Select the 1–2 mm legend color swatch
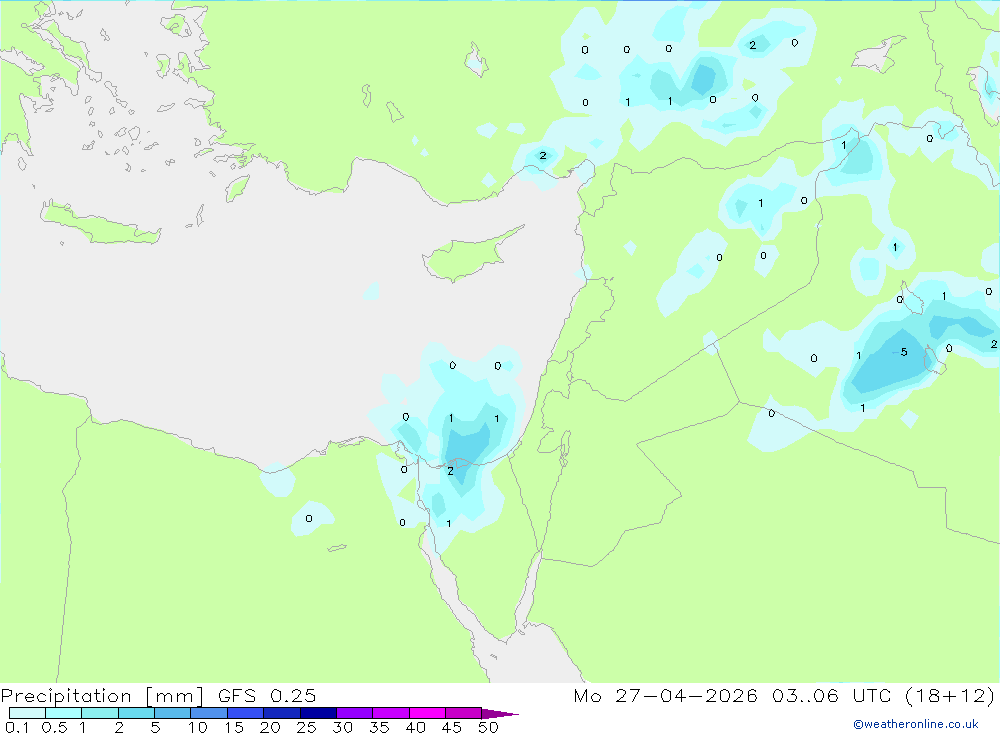 [x=100, y=713]
